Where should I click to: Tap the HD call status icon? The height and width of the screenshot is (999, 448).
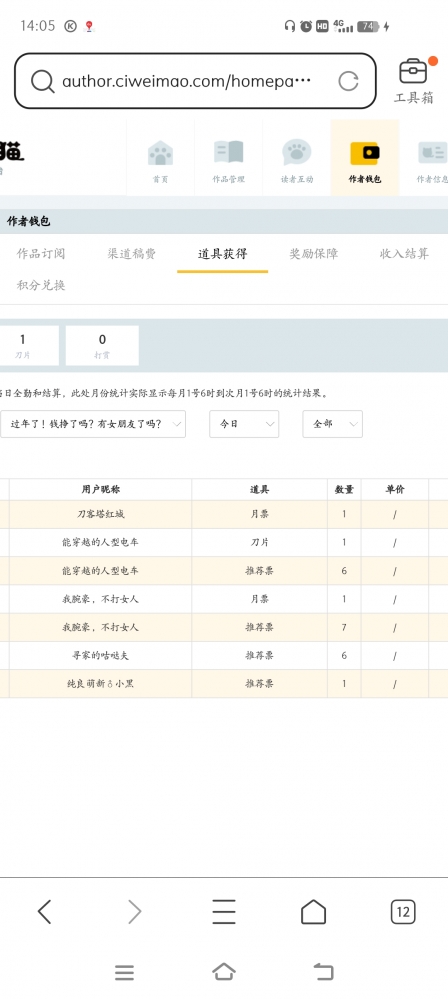click(322, 26)
